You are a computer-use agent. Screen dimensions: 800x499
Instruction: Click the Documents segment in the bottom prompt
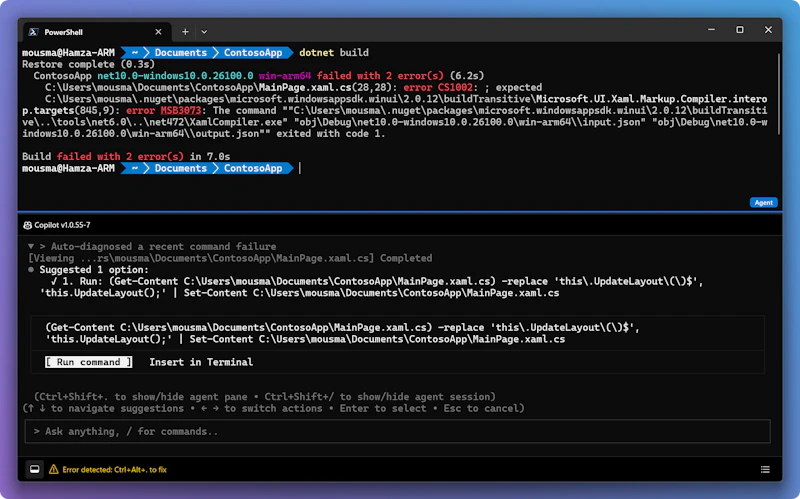point(181,168)
